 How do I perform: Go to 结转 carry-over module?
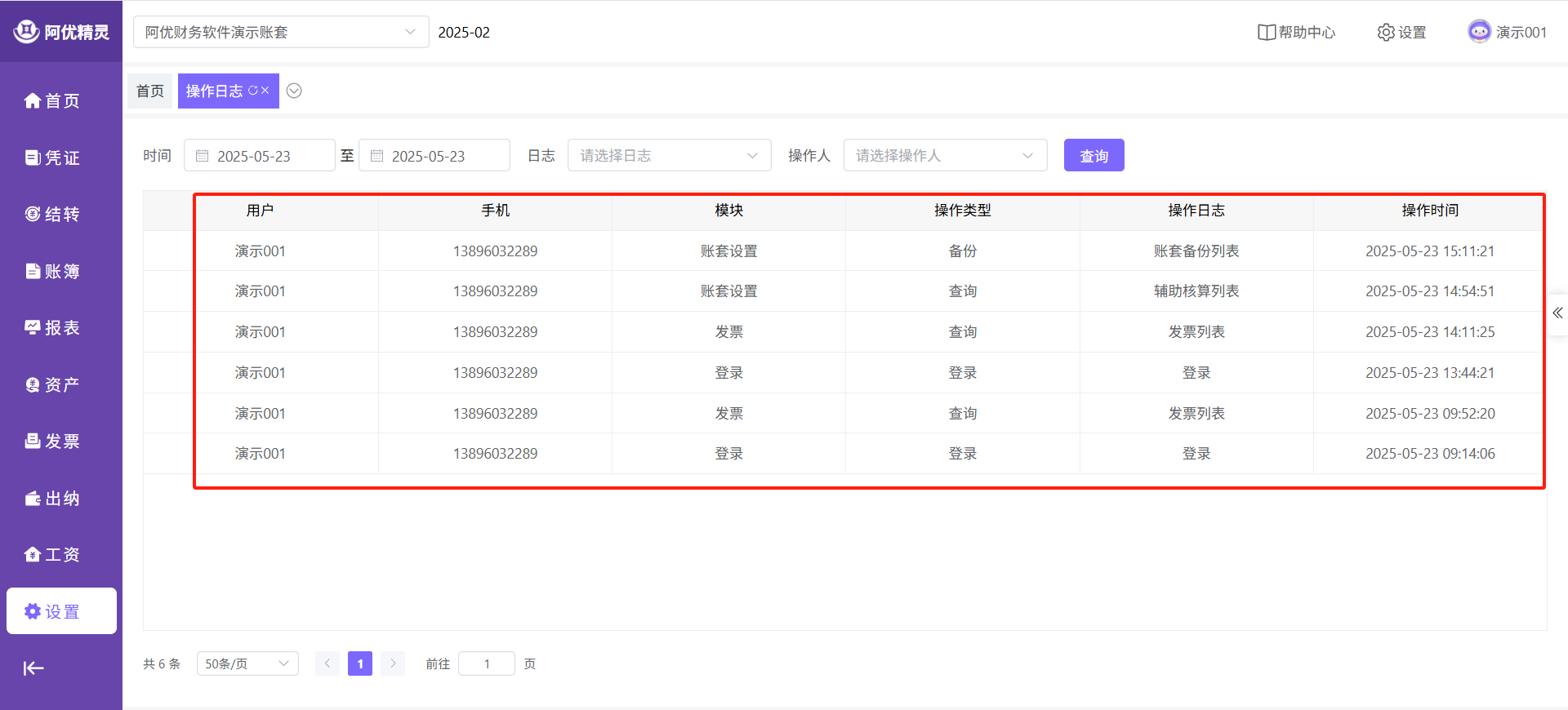tap(52, 214)
